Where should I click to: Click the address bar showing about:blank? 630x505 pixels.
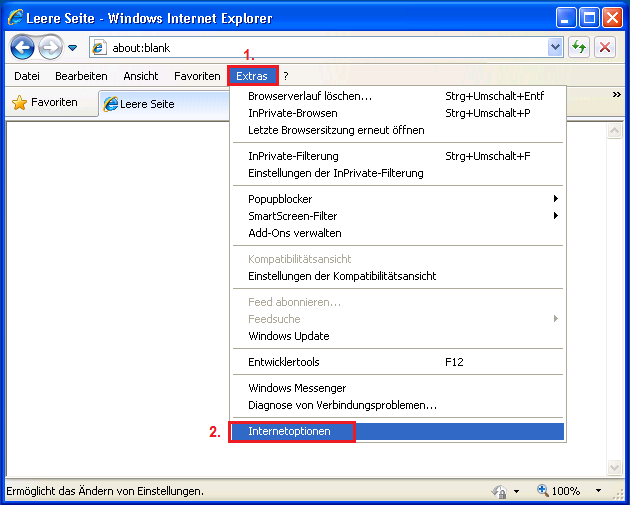(x=325, y=48)
